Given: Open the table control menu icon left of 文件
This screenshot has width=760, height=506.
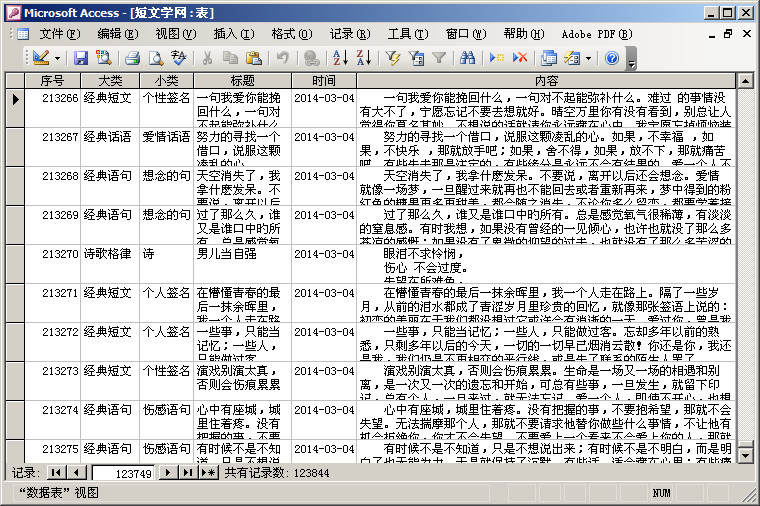Looking at the screenshot, I should pos(22,34).
